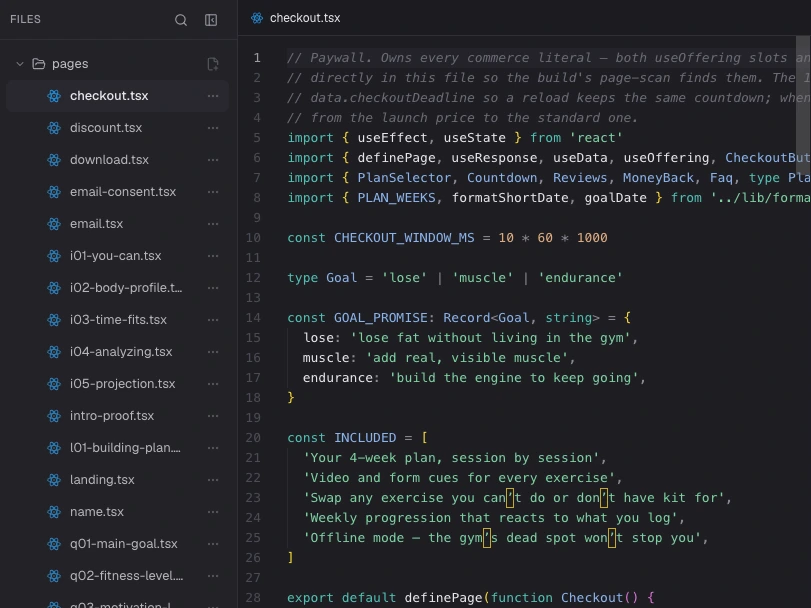Open the file search icon in Files panel
The width and height of the screenshot is (811, 608).
tap(181, 20)
